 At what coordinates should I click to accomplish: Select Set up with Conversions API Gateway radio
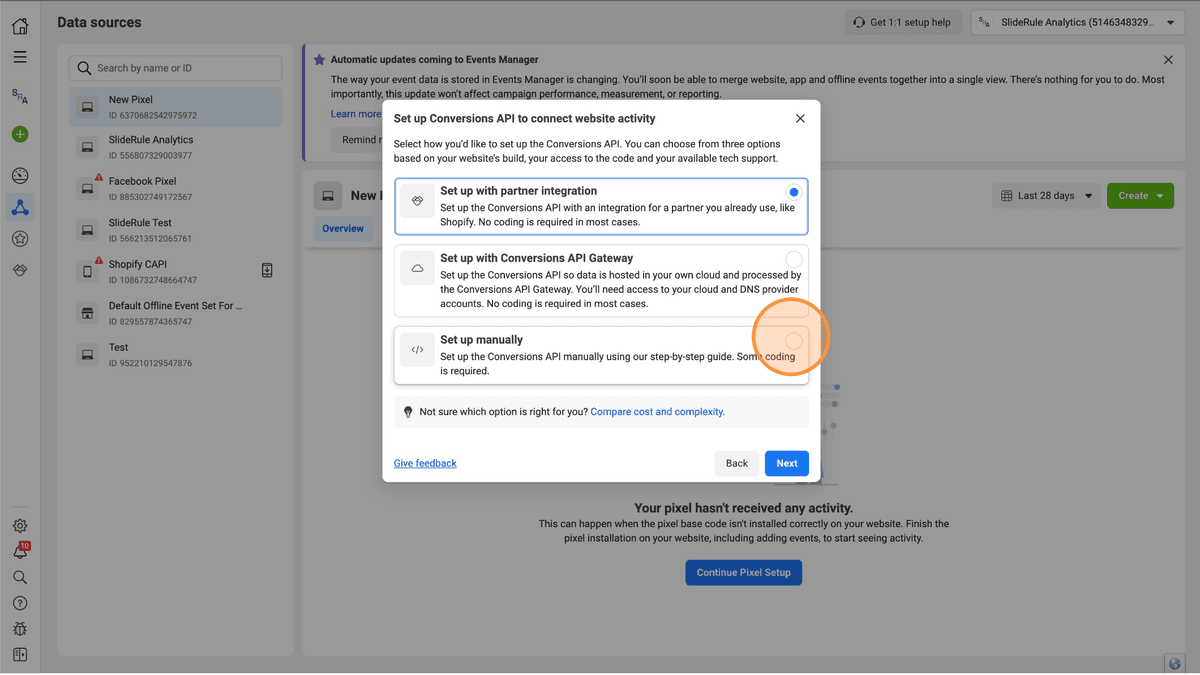tap(794, 259)
